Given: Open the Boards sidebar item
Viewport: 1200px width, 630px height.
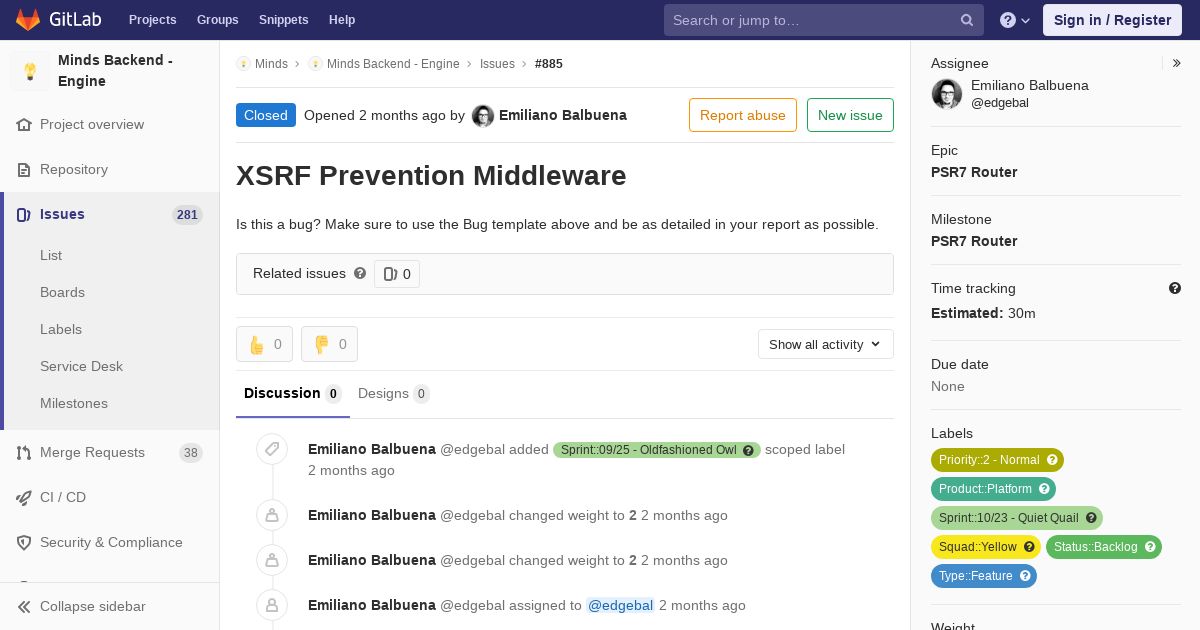Looking at the screenshot, I should (62, 293).
